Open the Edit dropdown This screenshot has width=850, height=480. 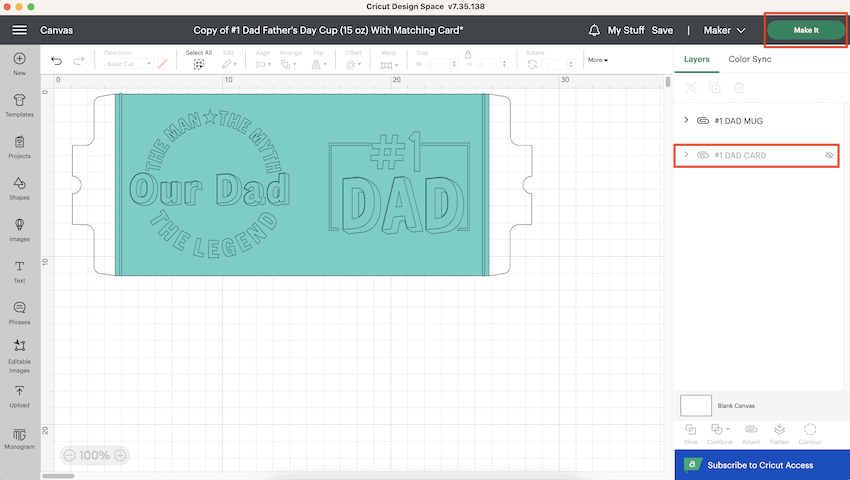click(x=229, y=64)
